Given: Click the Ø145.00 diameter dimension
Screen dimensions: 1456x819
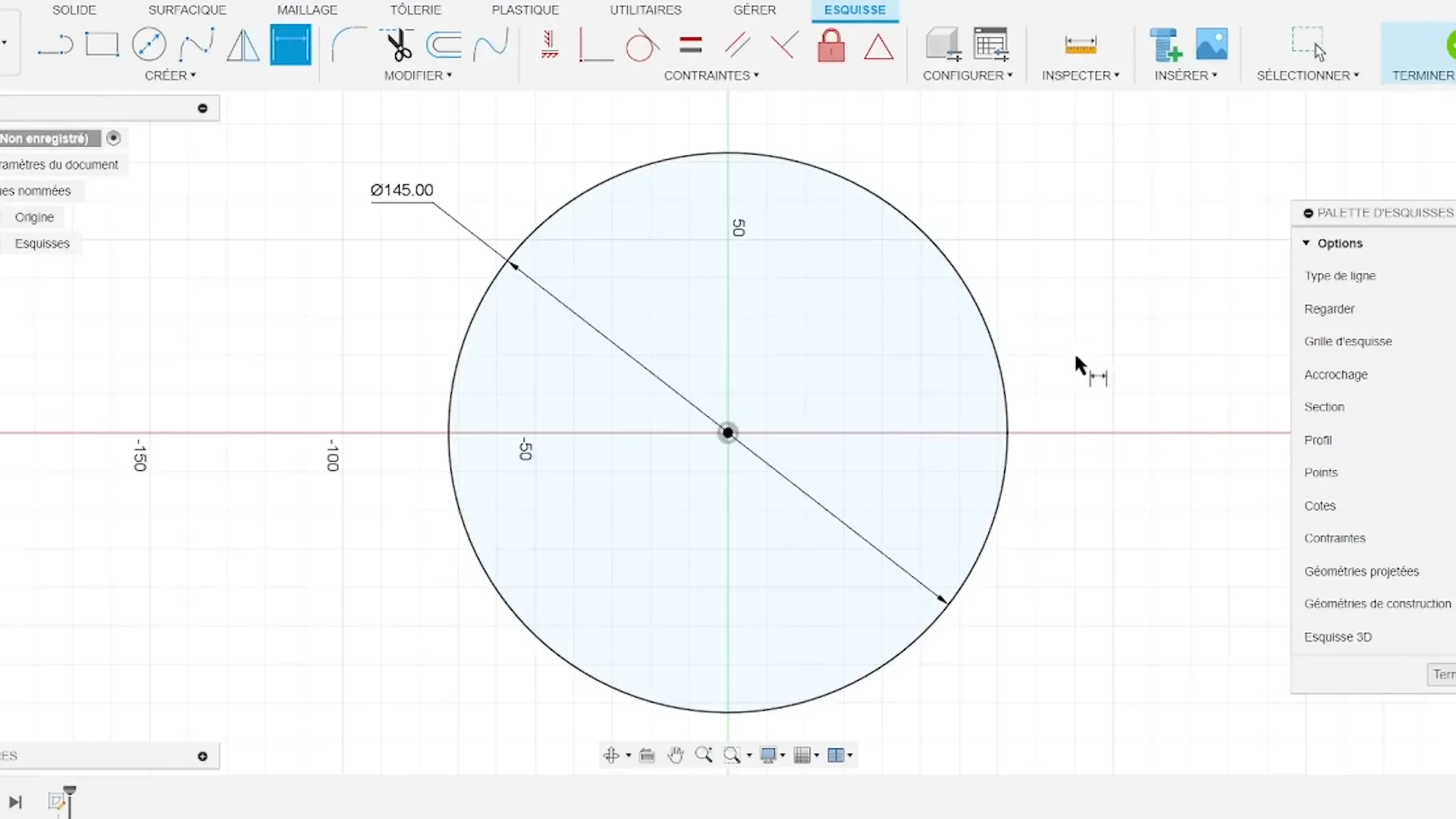Looking at the screenshot, I should tap(402, 190).
